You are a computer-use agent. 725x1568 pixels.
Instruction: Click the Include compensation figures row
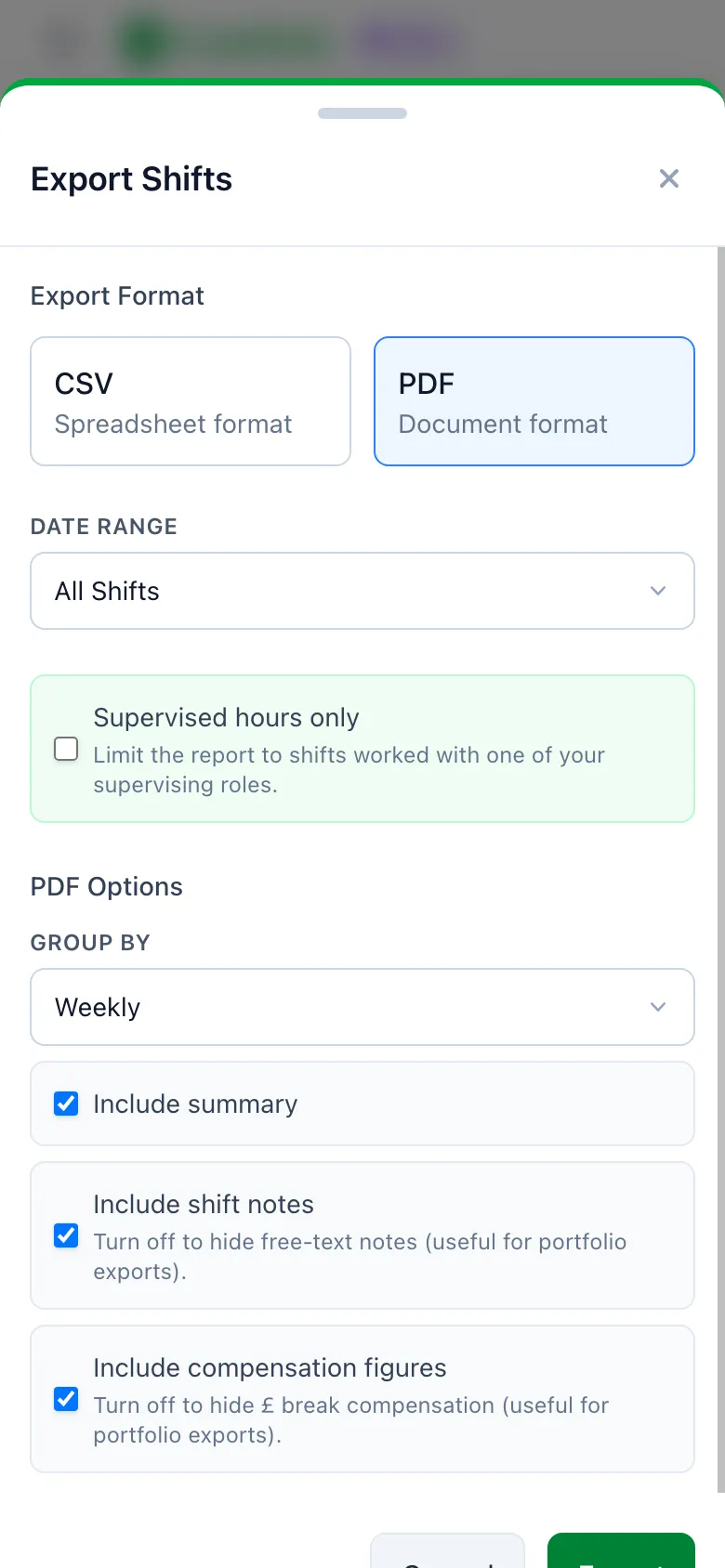(x=362, y=1399)
